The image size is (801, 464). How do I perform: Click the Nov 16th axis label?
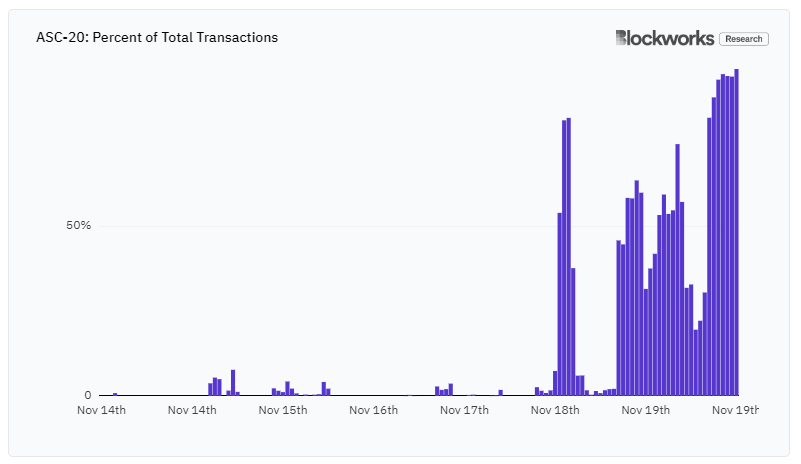click(373, 410)
